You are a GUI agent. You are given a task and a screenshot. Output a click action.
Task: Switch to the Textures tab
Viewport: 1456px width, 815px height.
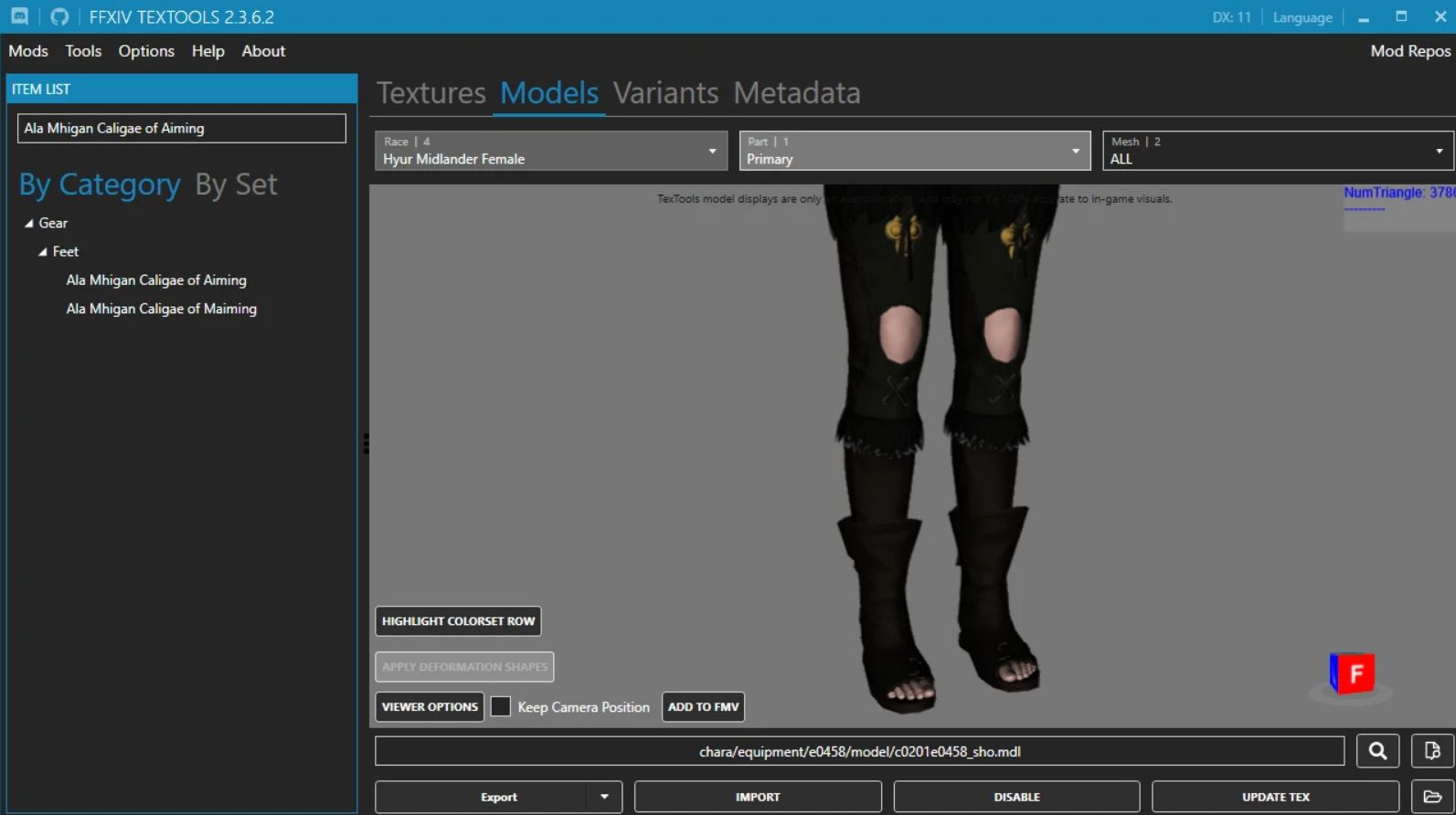click(431, 93)
